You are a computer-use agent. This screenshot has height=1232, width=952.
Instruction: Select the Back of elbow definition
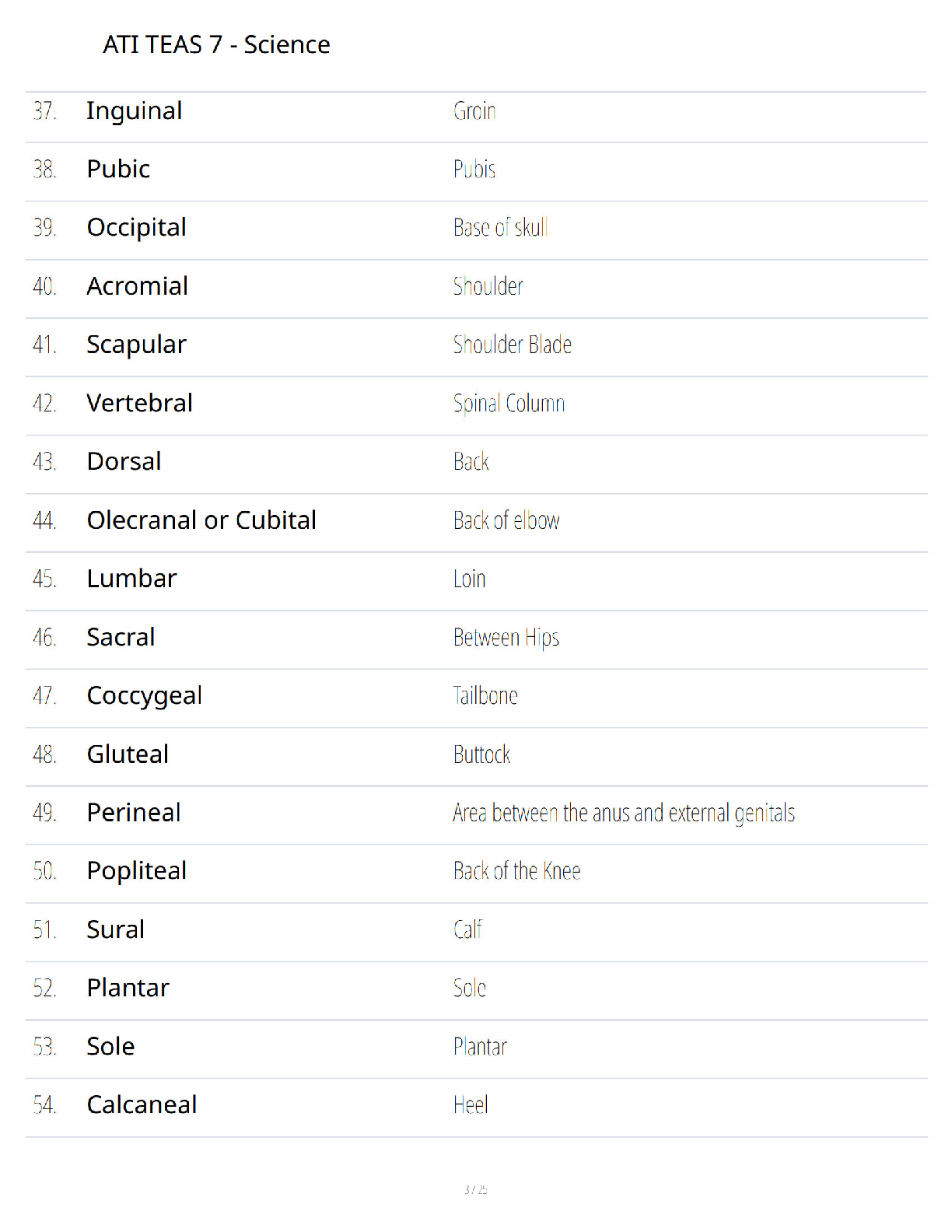(x=506, y=520)
